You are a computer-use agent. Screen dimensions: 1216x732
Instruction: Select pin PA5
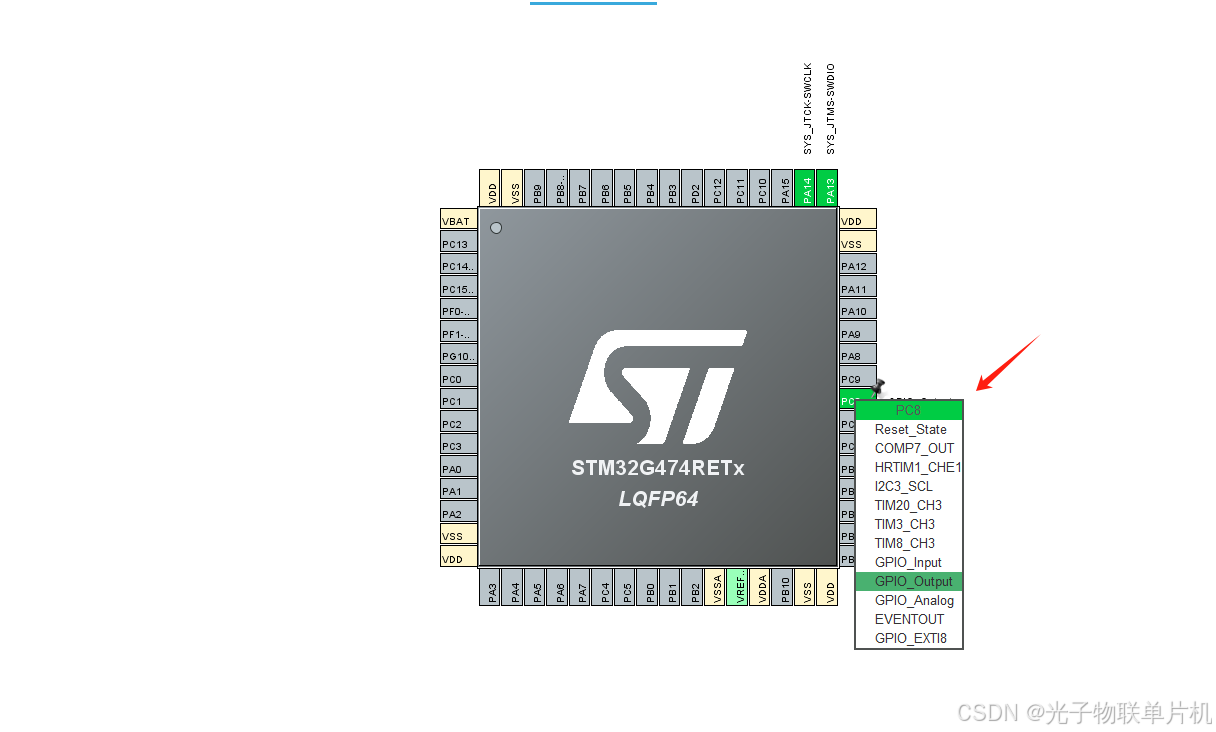[x=536, y=587]
